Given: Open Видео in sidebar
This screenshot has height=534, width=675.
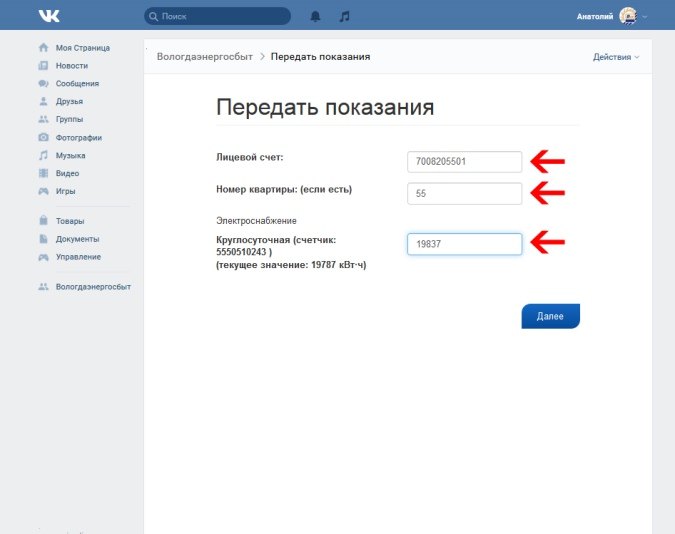Looking at the screenshot, I should tap(68, 174).
